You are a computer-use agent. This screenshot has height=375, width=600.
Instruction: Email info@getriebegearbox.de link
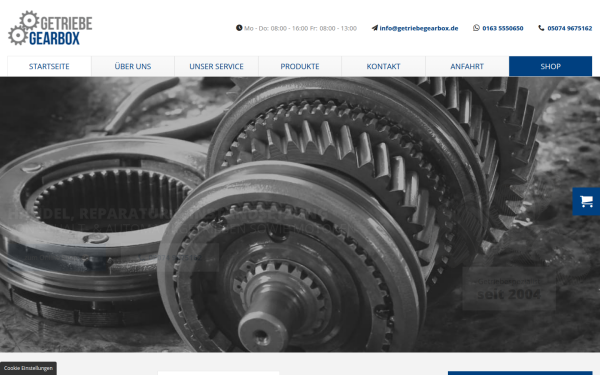coord(419,28)
